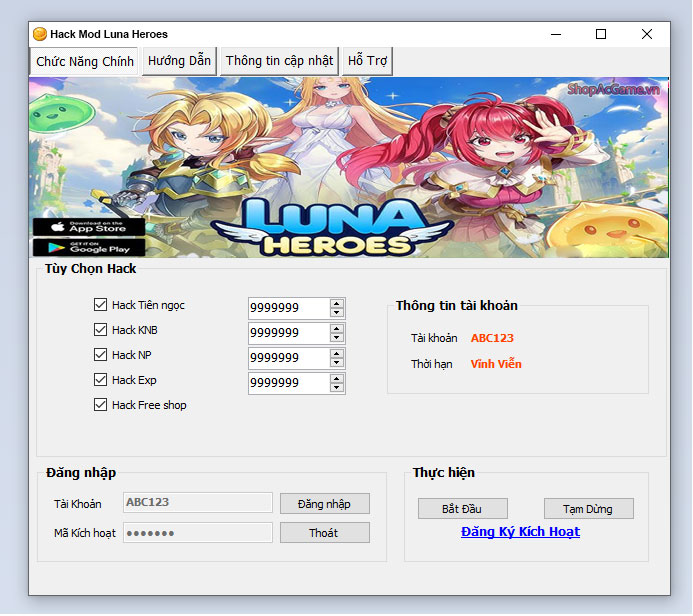Click the Mã Kích hoạt password field
Image resolution: width=693 pixels, height=616 pixels.
tap(198, 533)
